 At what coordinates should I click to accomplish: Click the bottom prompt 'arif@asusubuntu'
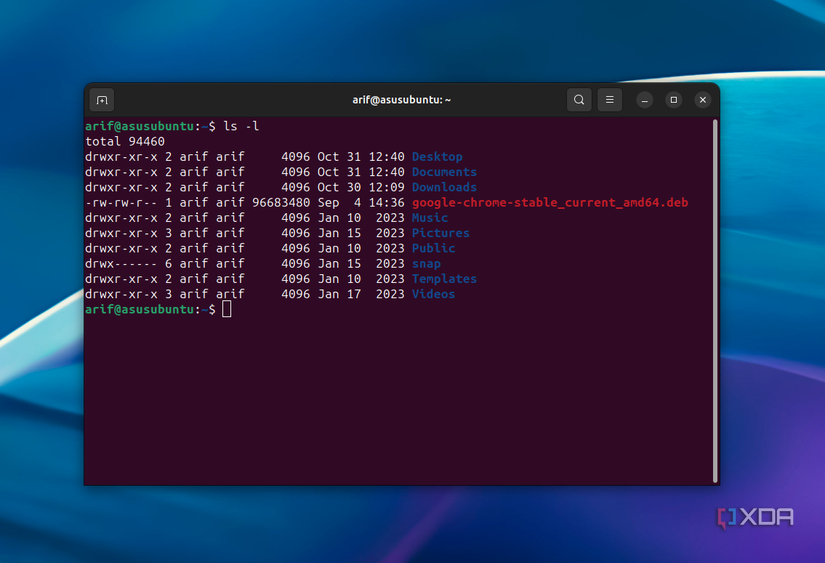coord(139,309)
